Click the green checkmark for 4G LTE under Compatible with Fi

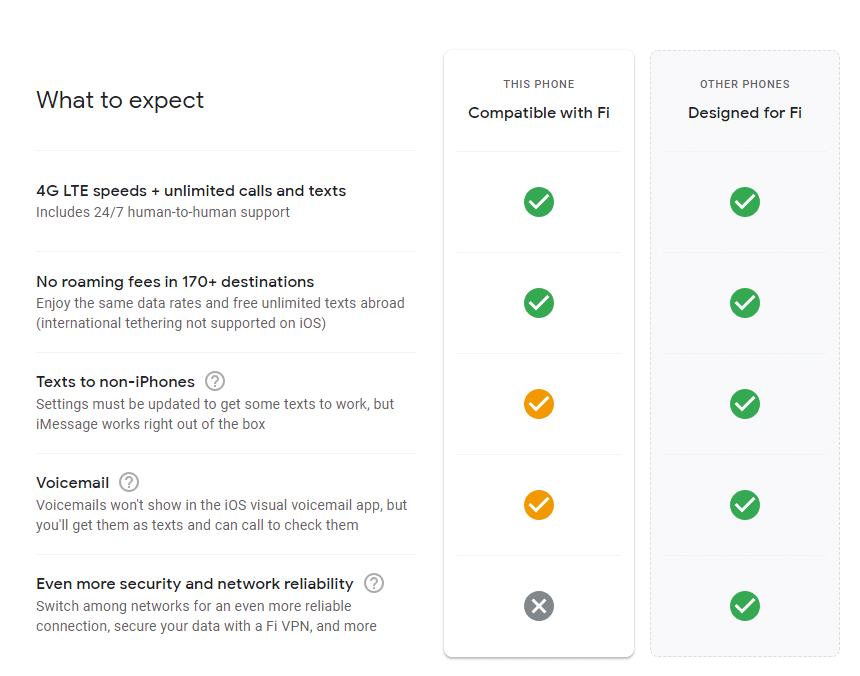[x=539, y=202]
